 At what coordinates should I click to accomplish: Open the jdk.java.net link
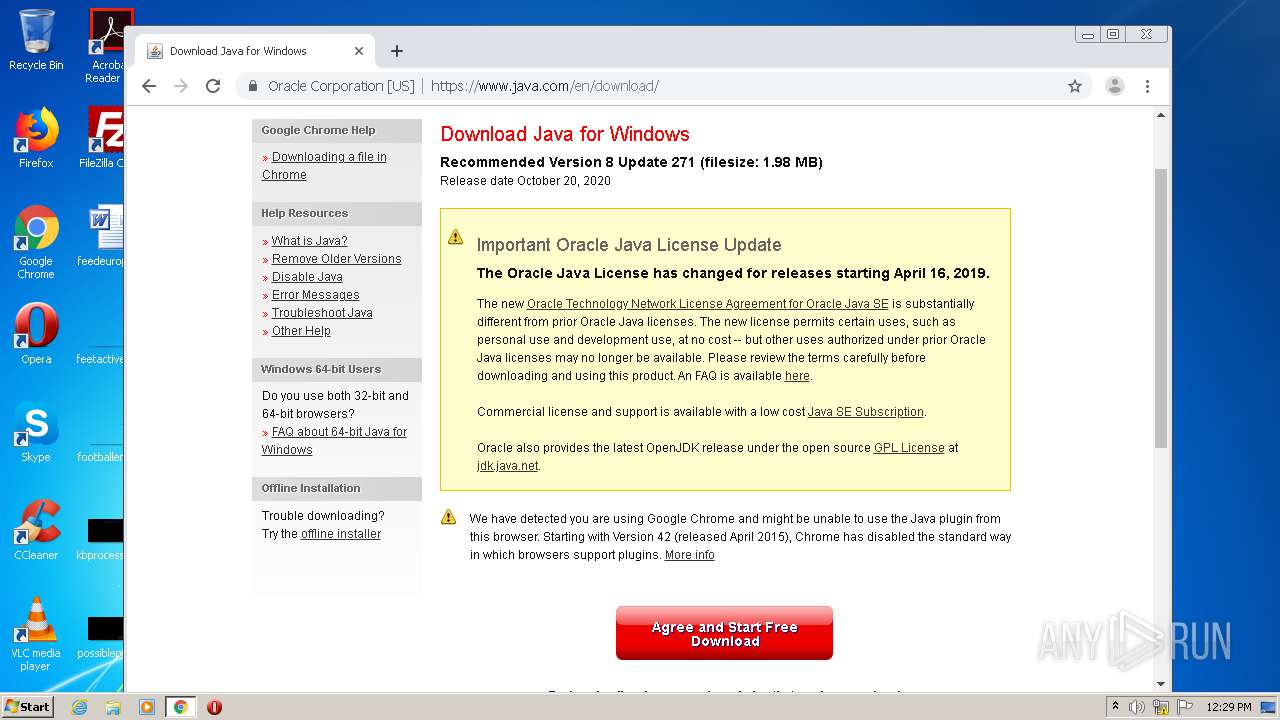[508, 466]
